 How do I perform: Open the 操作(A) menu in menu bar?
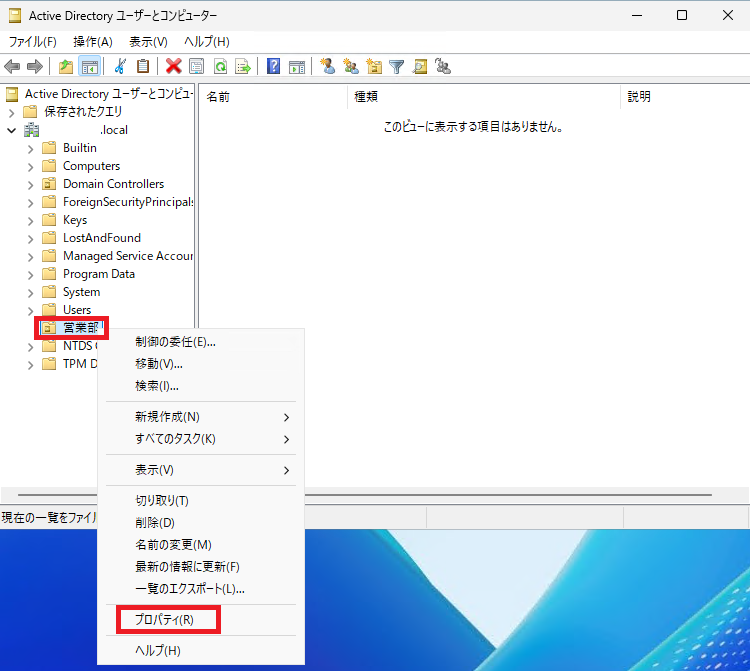92,41
